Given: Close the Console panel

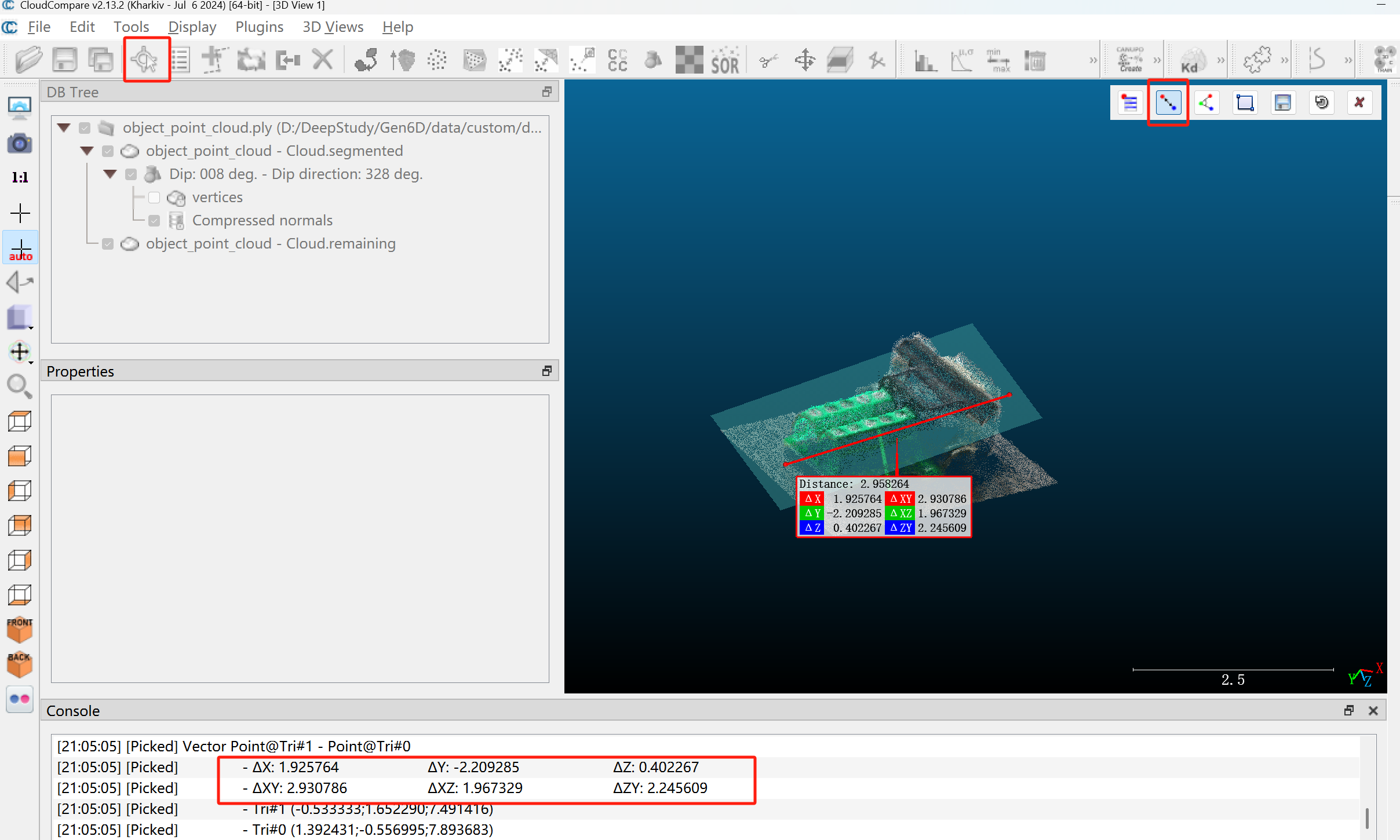Looking at the screenshot, I should coord(1373,711).
